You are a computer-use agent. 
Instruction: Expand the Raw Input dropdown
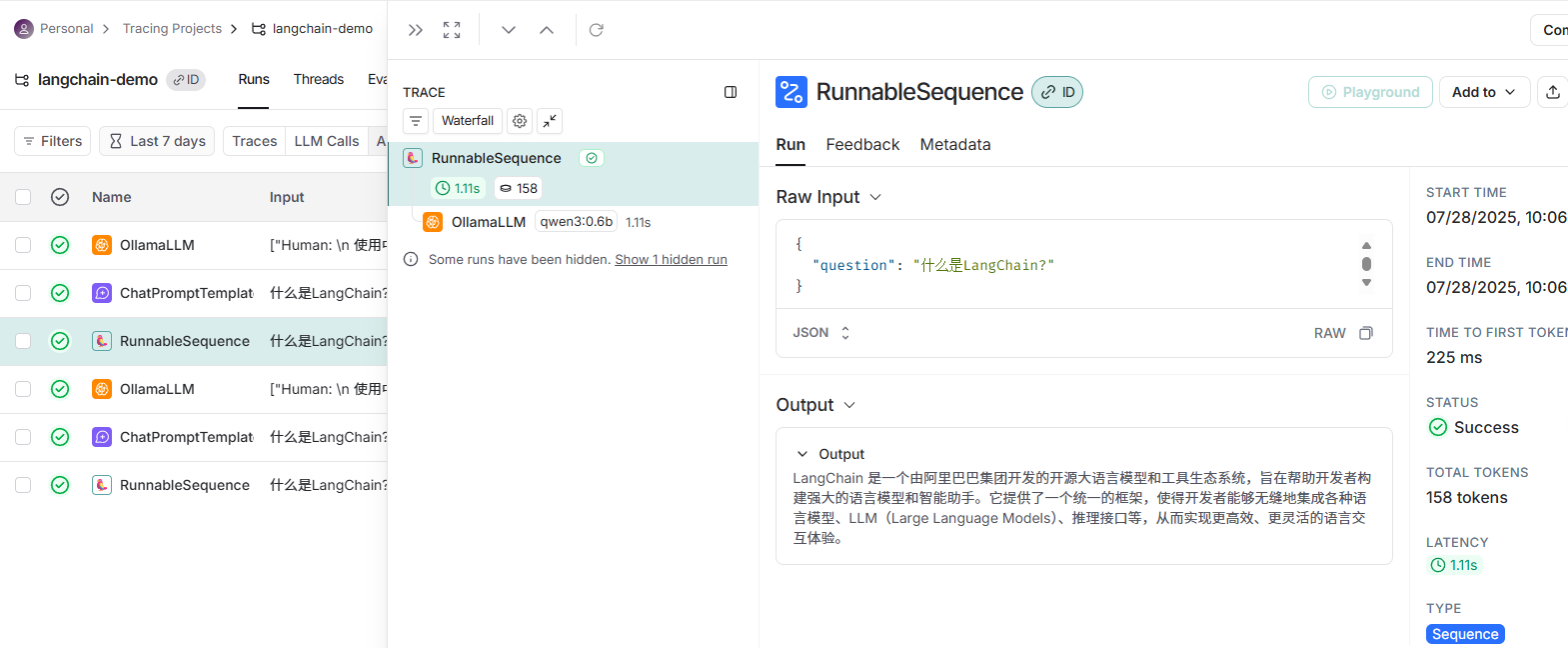click(875, 197)
